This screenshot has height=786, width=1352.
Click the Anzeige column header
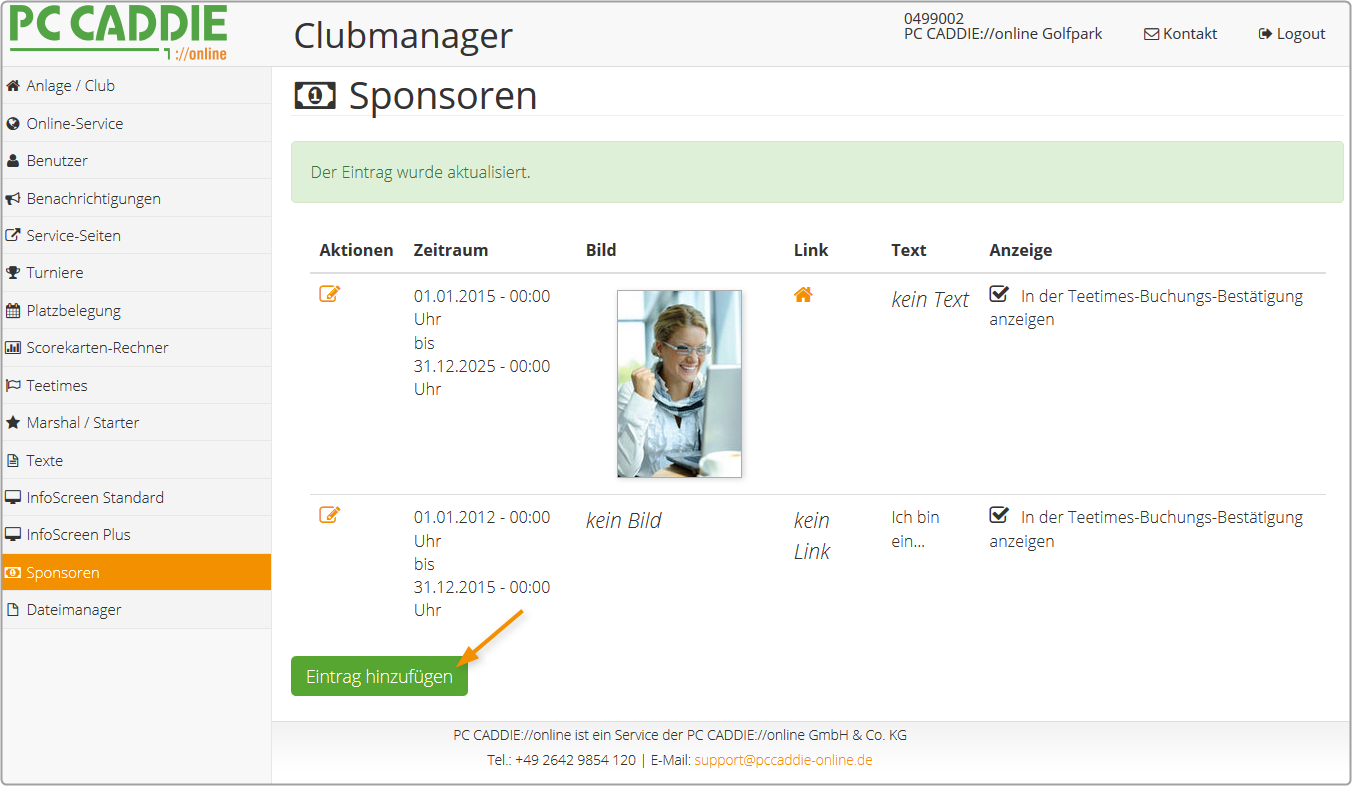tap(1021, 250)
